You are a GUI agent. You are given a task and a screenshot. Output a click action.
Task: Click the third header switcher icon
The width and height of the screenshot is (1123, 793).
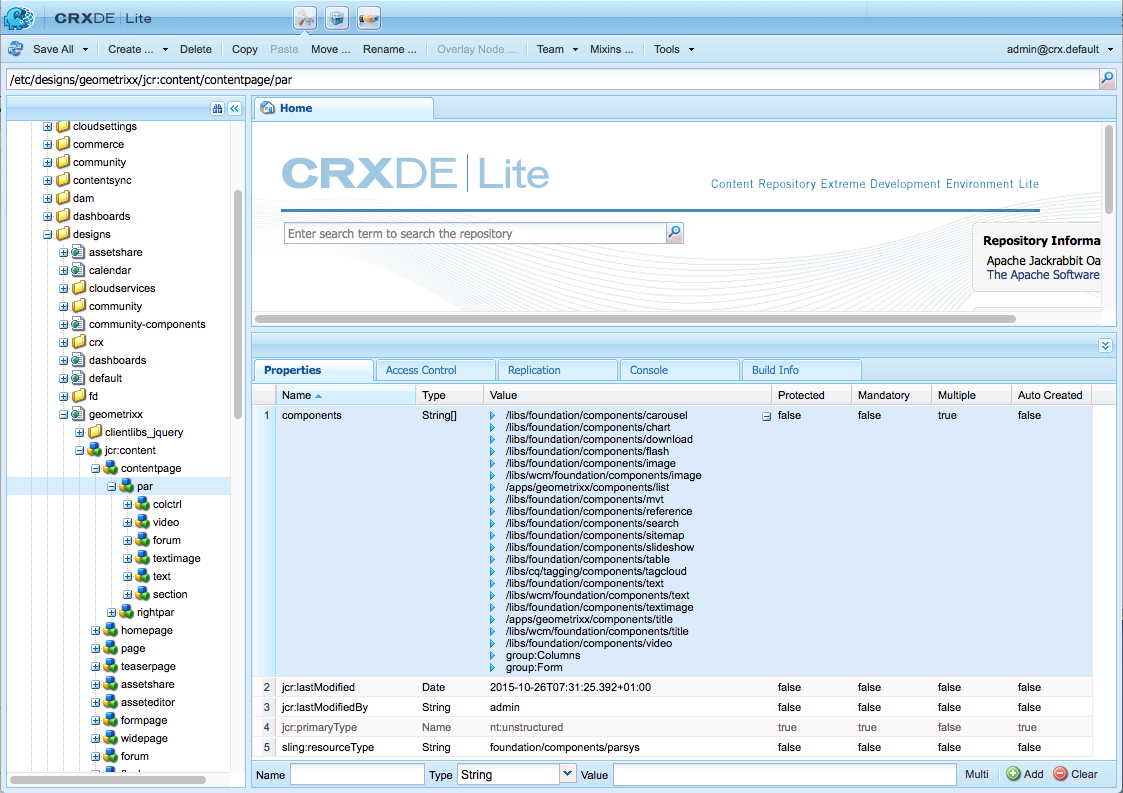[369, 18]
